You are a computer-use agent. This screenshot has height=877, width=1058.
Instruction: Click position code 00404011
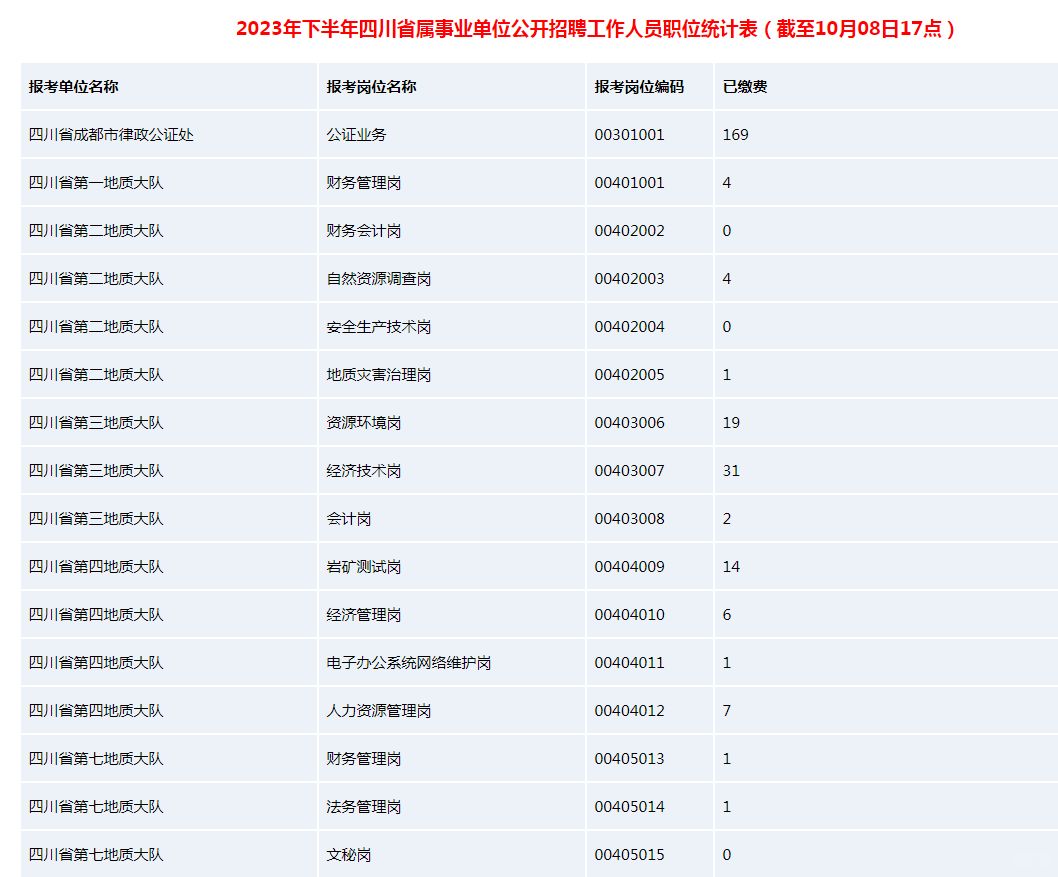point(629,662)
